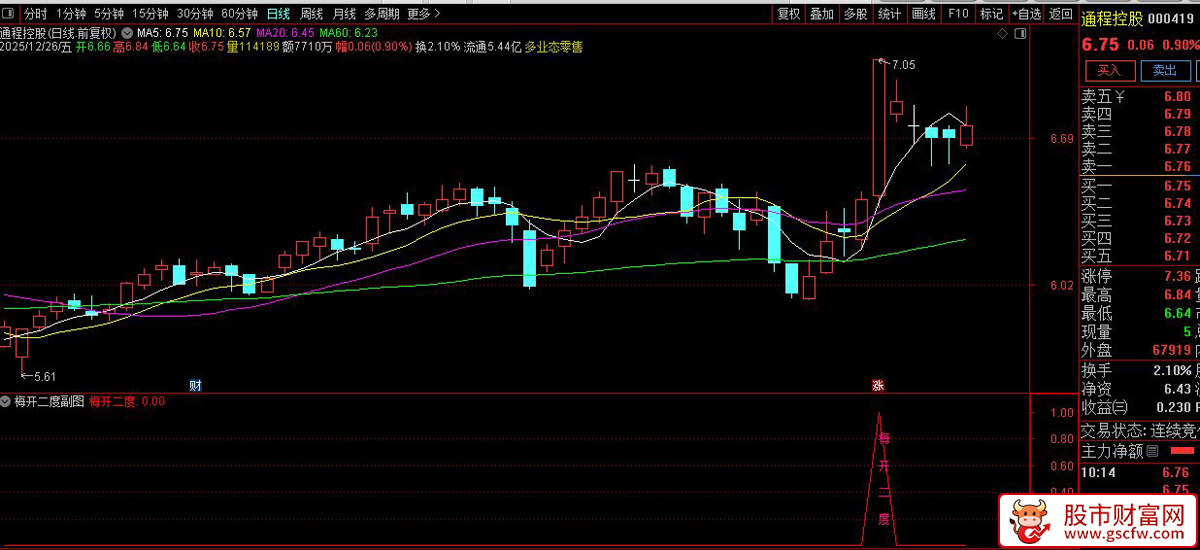This screenshot has height=550, width=1200.
Task: Open F10 company information
Action: [957, 14]
